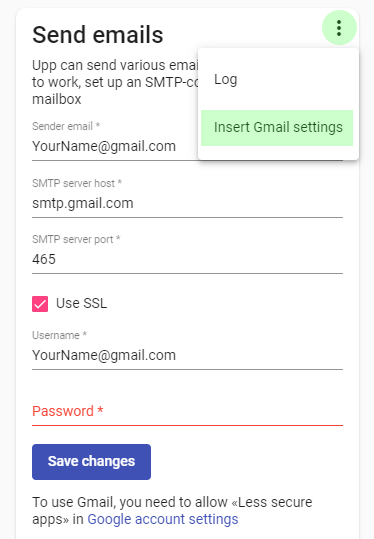Click the SMTP server host label
This screenshot has height=539, width=374.
coord(77,183)
